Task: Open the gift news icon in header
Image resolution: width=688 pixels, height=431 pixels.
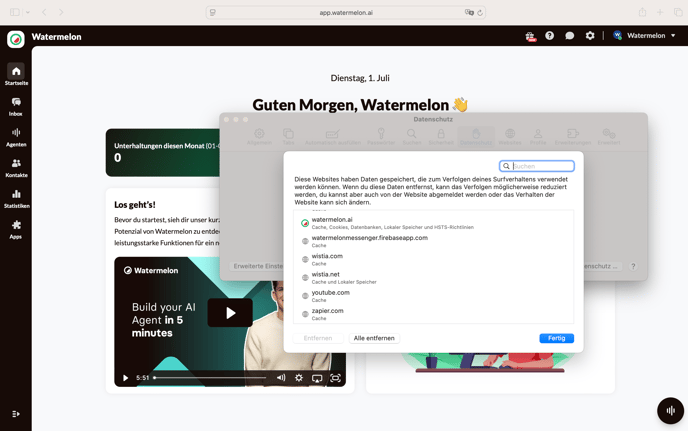Action: click(x=531, y=36)
